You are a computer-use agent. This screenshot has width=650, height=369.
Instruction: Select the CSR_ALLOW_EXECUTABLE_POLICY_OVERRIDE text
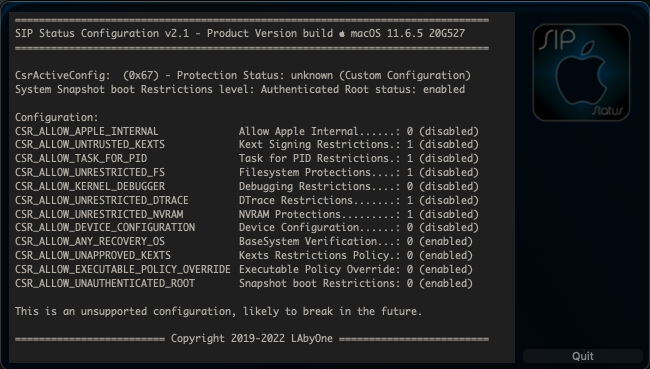(x=123, y=269)
